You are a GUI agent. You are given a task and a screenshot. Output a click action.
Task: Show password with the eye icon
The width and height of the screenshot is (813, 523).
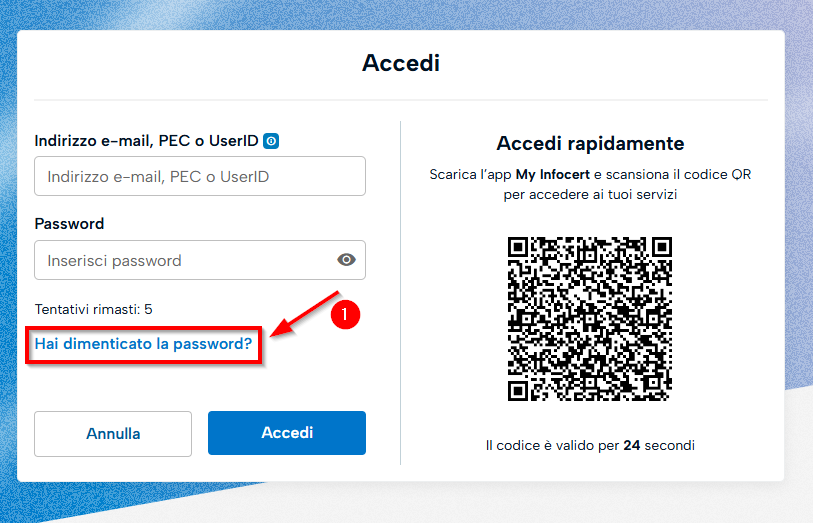point(346,260)
